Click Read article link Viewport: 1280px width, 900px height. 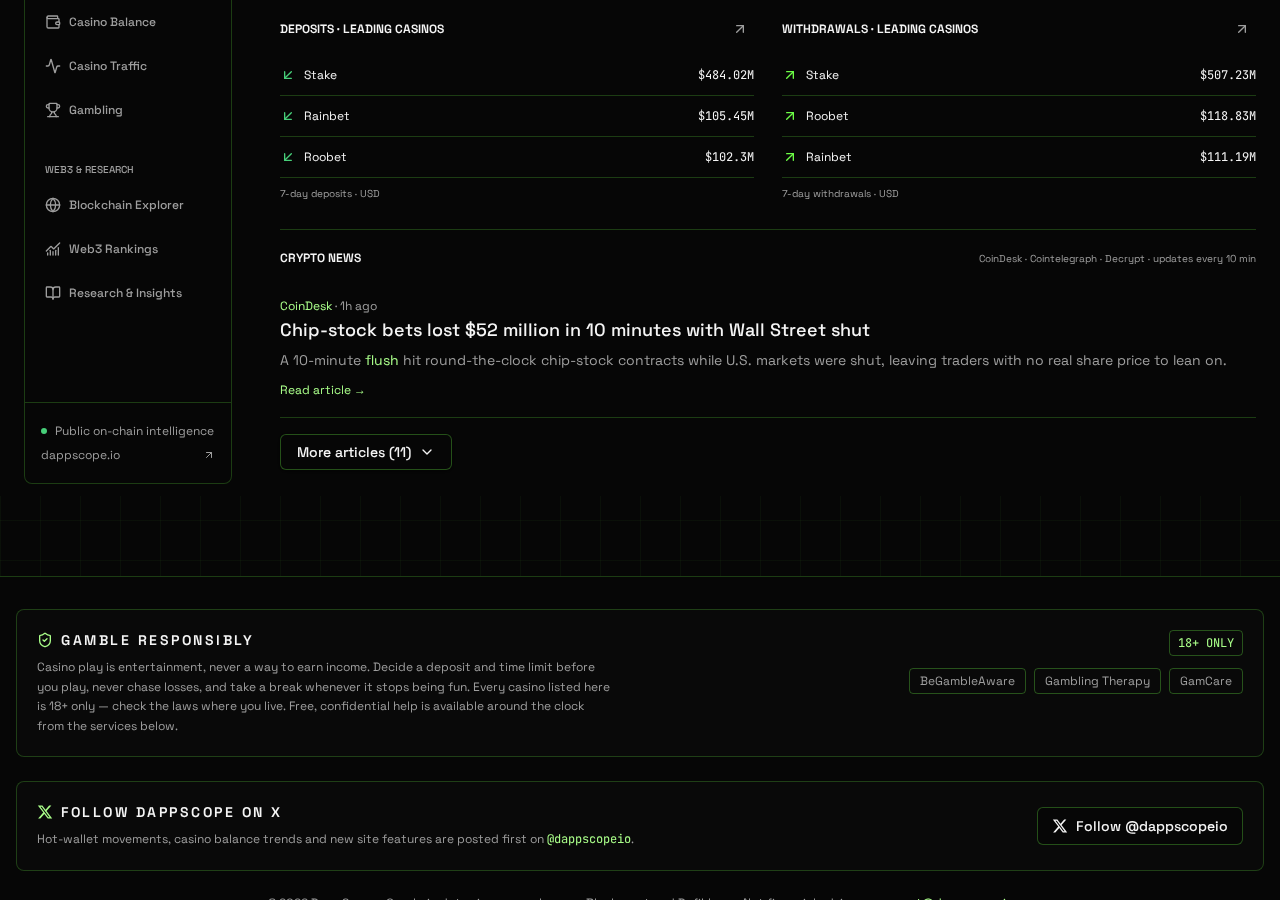pos(322,390)
